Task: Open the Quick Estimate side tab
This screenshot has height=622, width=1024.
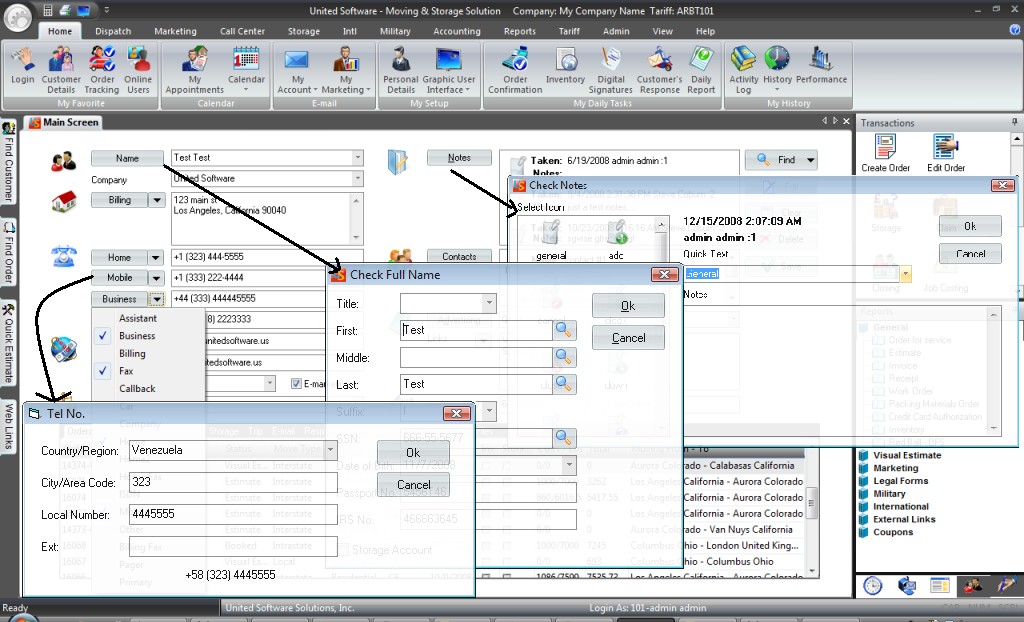Action: (8, 344)
